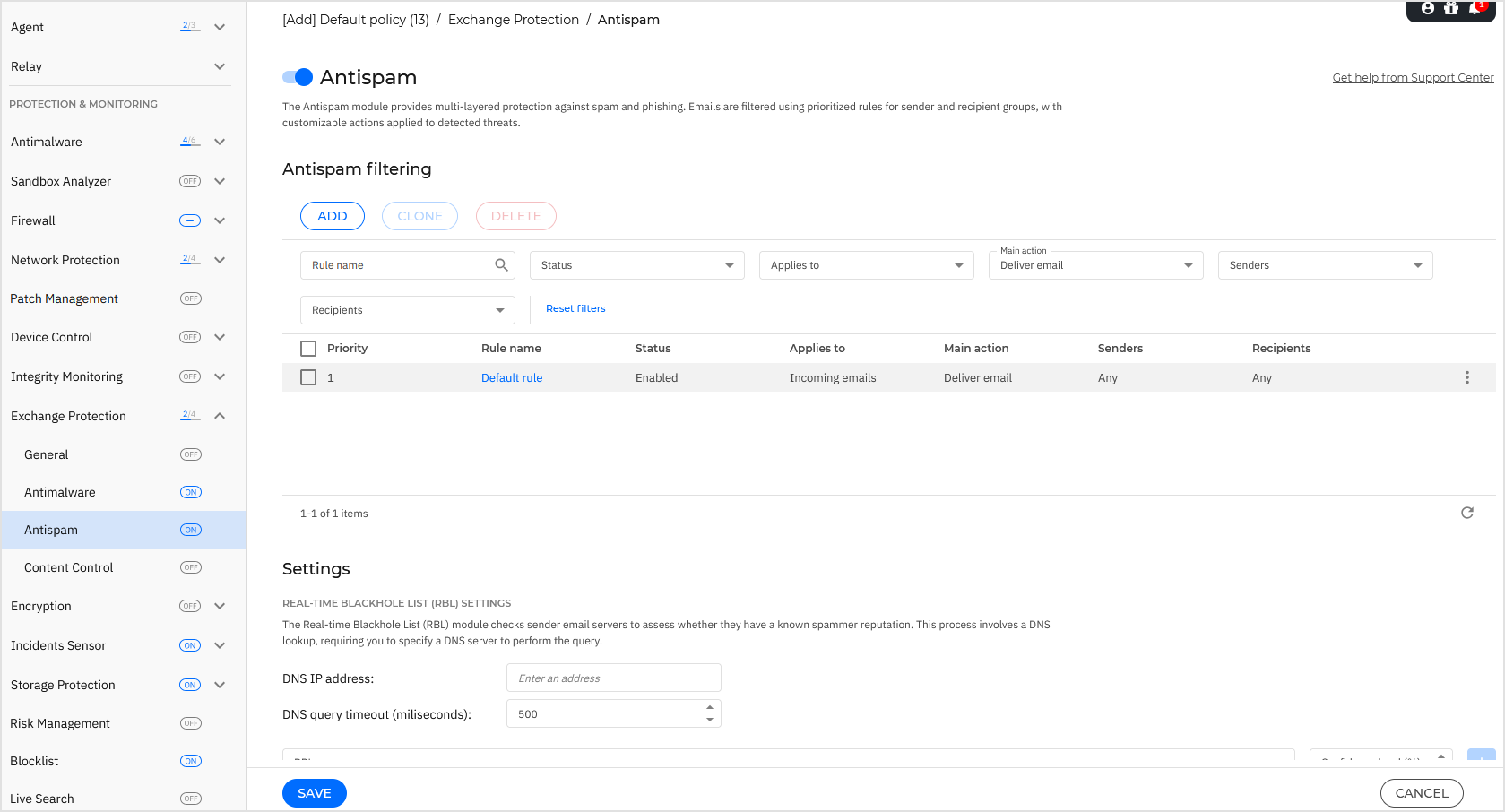Image resolution: width=1505 pixels, height=812 pixels.
Task: Toggle the Antispam module switch off
Action: pos(298,77)
